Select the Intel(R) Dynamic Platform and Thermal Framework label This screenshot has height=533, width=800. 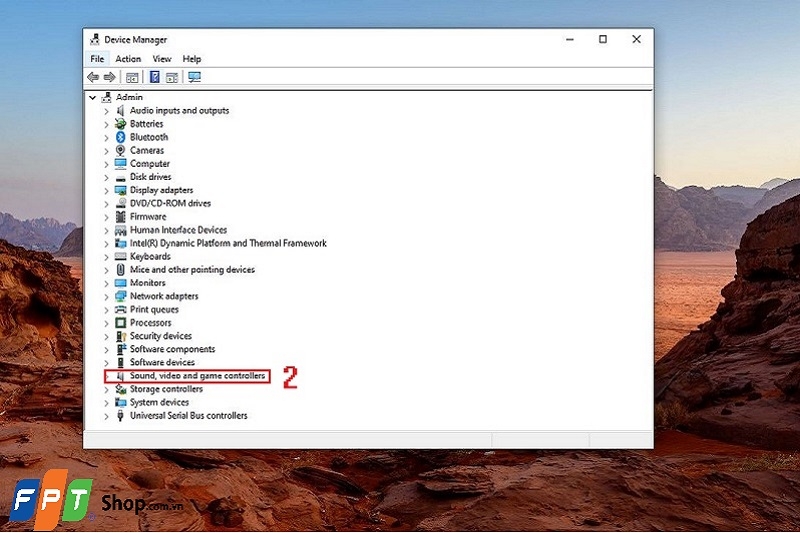click(228, 243)
